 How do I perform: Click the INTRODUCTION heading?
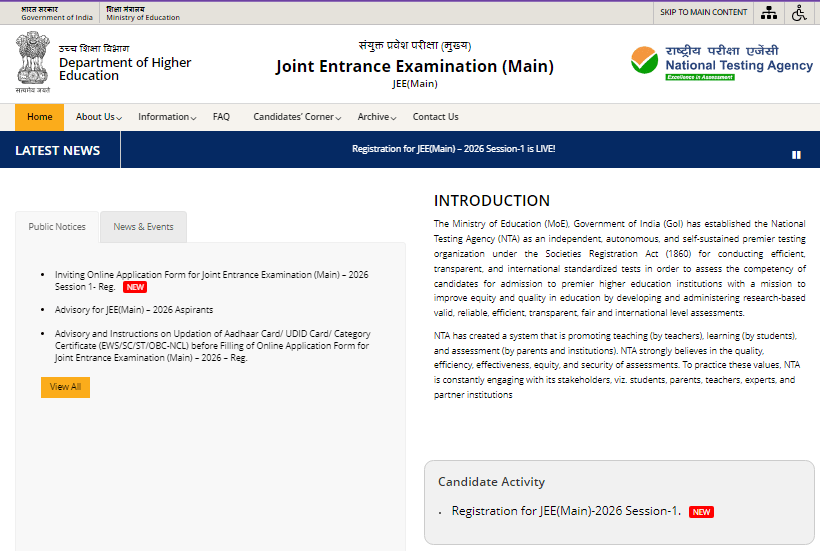click(492, 201)
